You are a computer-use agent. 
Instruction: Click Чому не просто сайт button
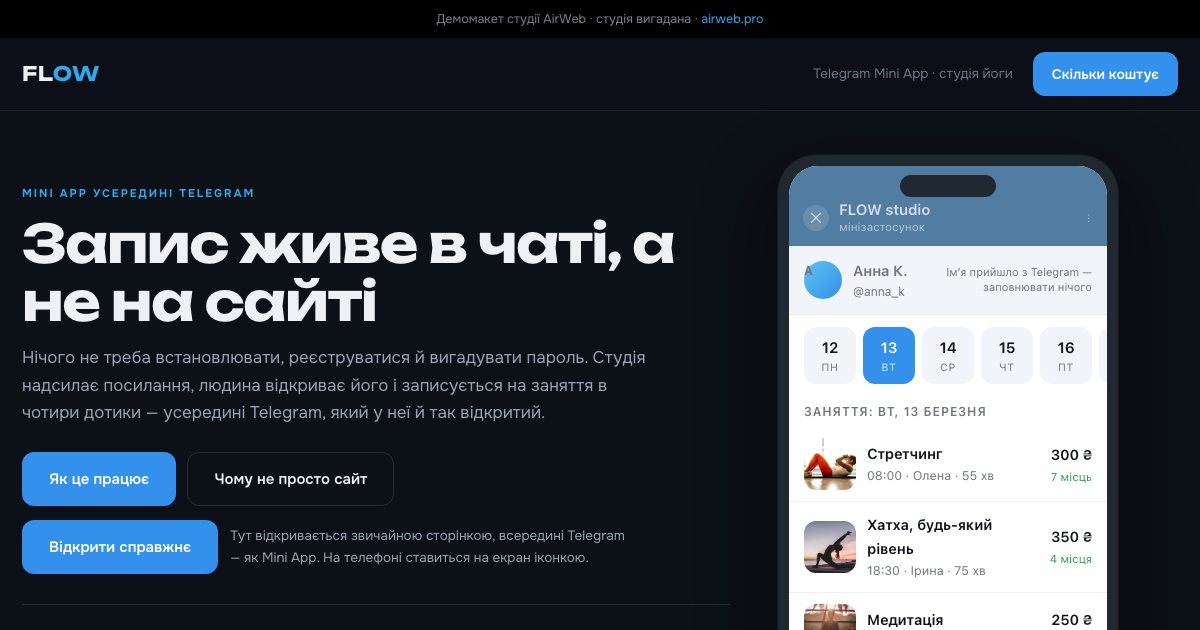coord(291,479)
